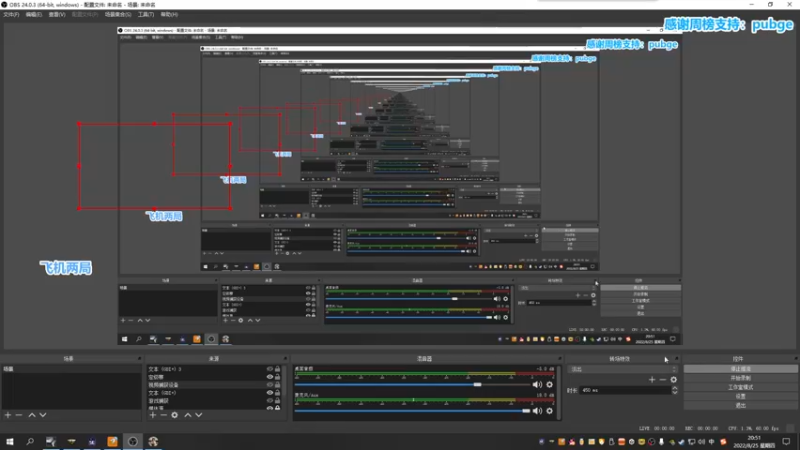Screen dimensions: 800x450
Task: Select the 感谢周榜支持 text at preview top right
Action: [x=728, y=24]
